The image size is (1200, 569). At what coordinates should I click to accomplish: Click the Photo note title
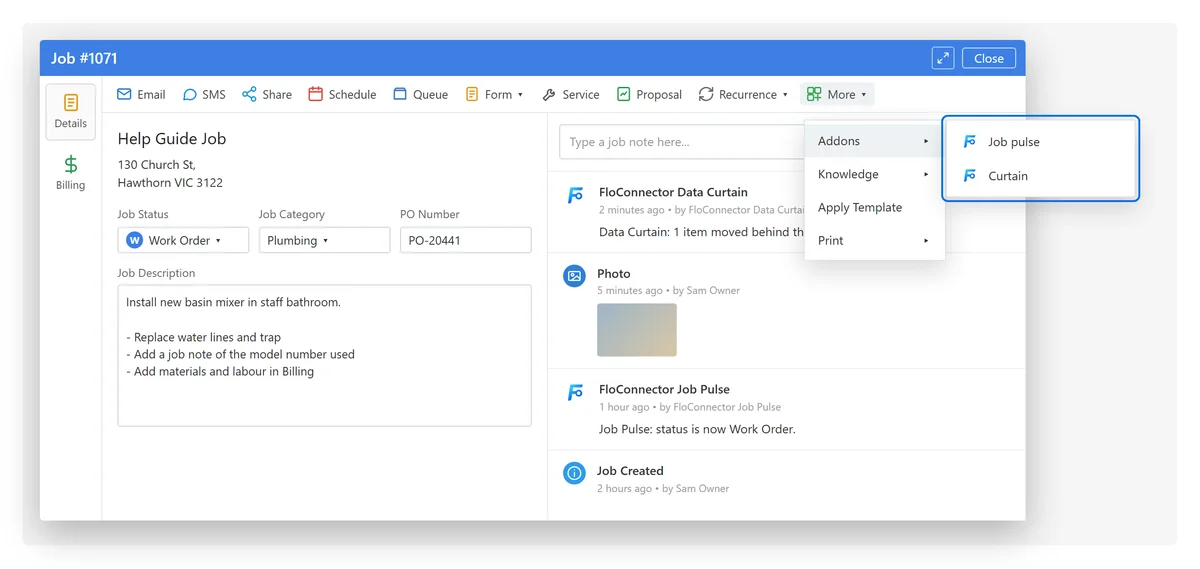pyautogui.click(x=614, y=274)
